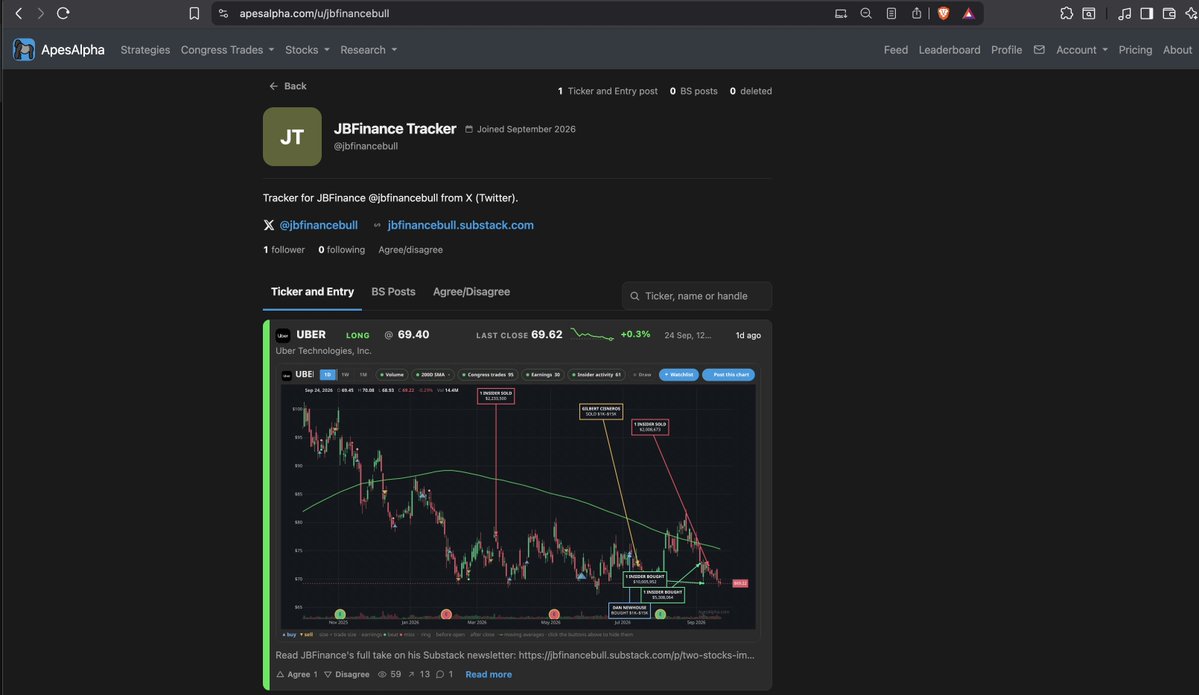Viewport: 1199px width, 695px height.
Task: Toggle Volume indicator on chart
Action: point(392,375)
